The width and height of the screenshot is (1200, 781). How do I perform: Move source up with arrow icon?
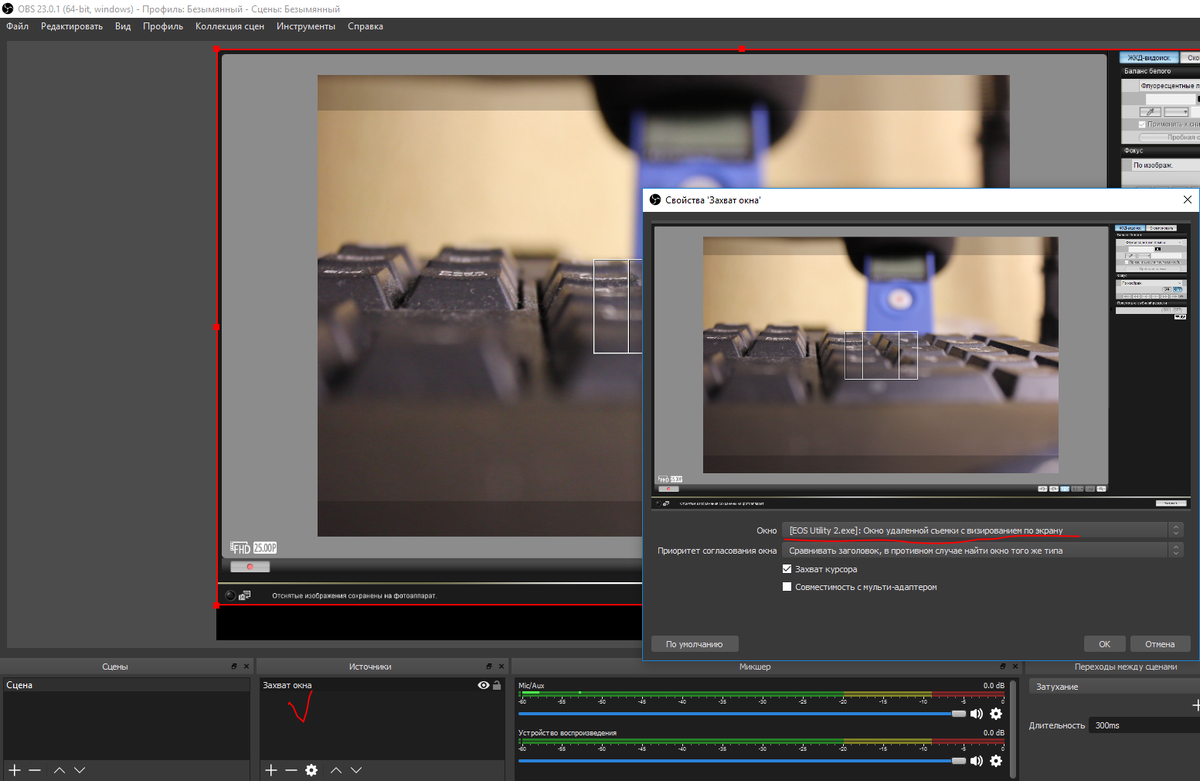[336, 770]
